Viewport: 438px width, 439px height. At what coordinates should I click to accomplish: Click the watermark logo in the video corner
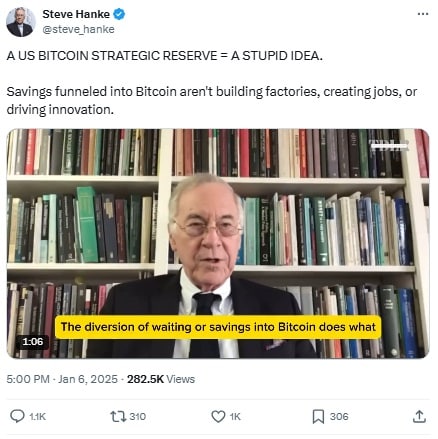click(389, 146)
